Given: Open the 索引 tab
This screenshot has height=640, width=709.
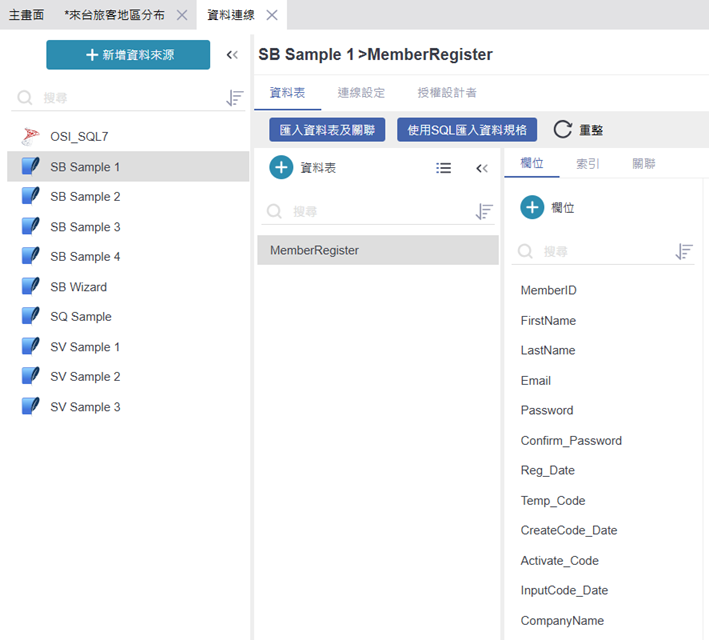Looking at the screenshot, I should click(588, 163).
